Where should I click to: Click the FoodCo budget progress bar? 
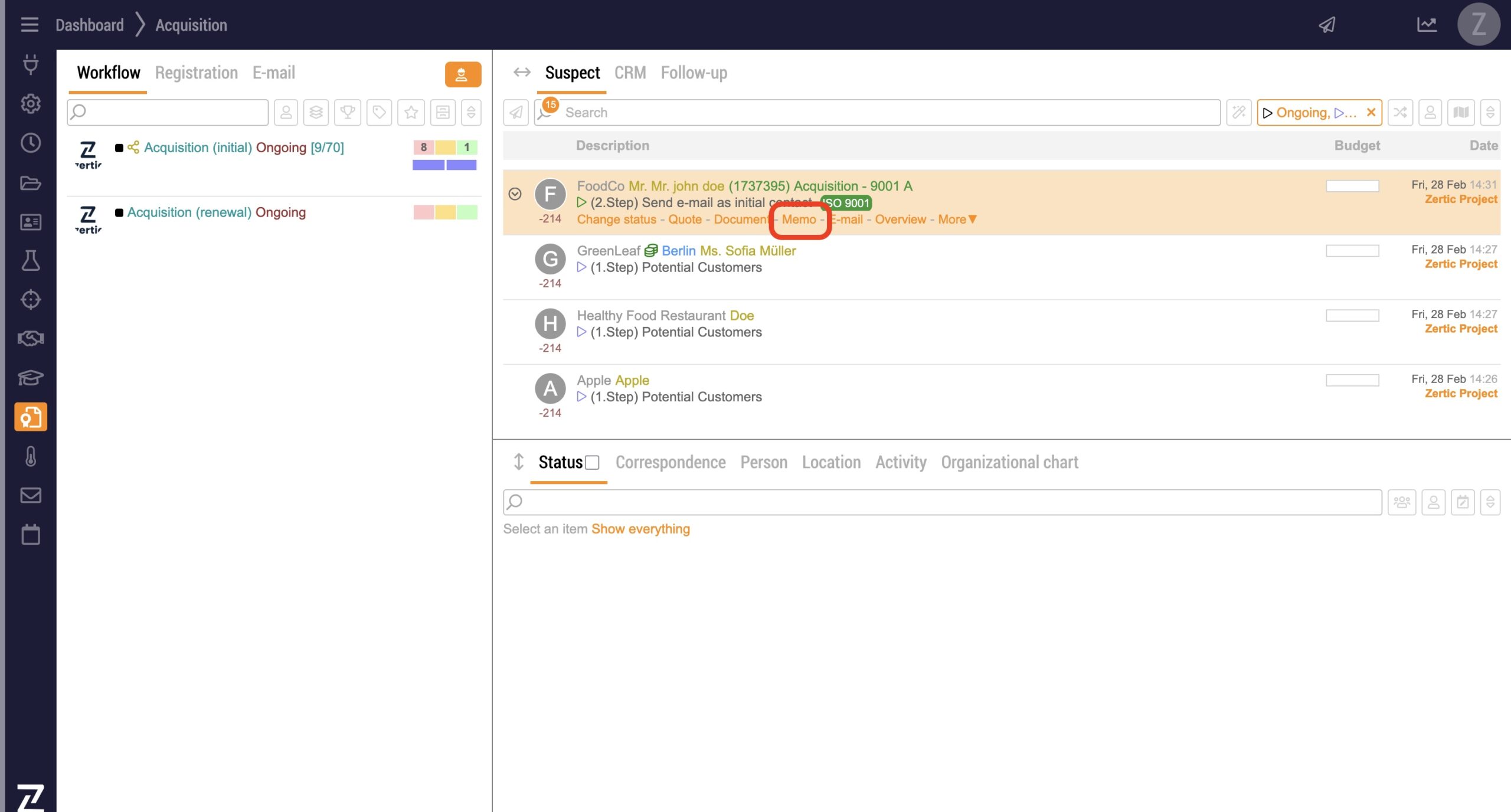click(1352, 186)
